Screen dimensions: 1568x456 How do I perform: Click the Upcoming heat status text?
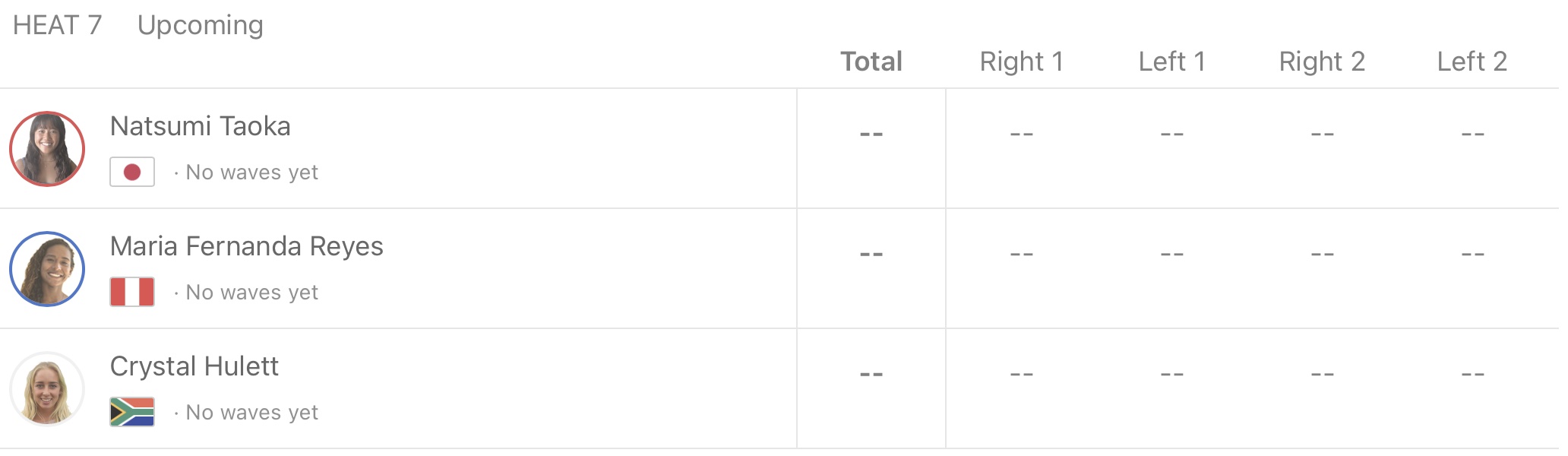tap(201, 25)
